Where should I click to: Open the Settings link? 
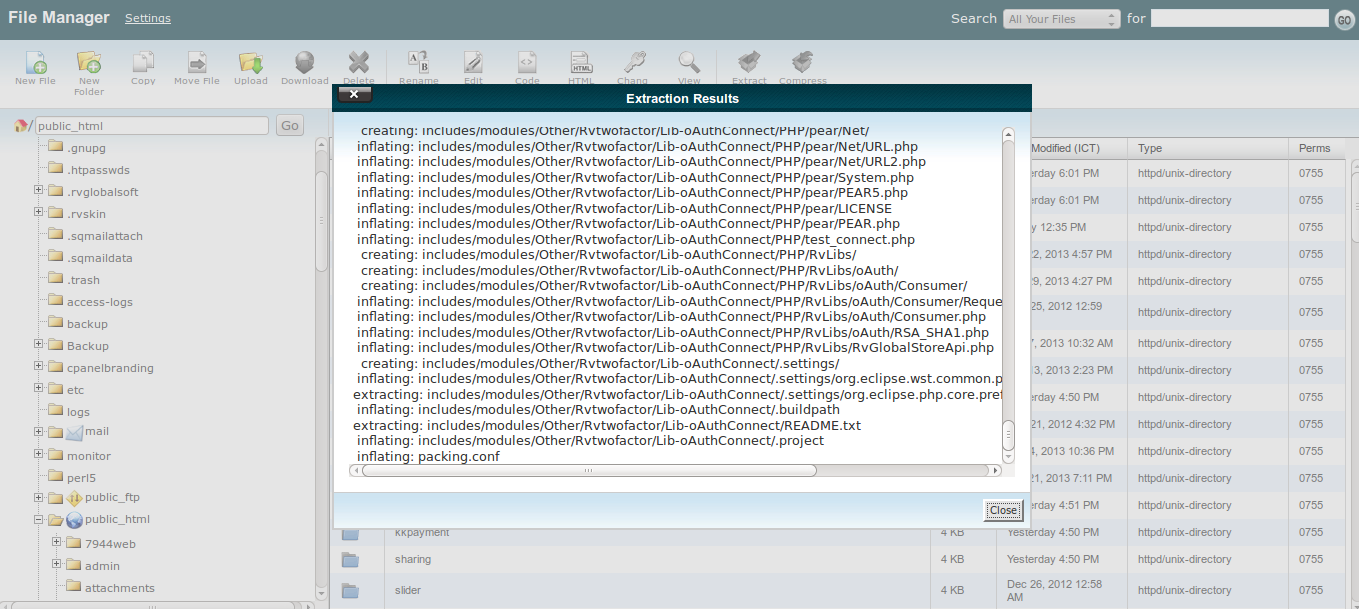(148, 18)
